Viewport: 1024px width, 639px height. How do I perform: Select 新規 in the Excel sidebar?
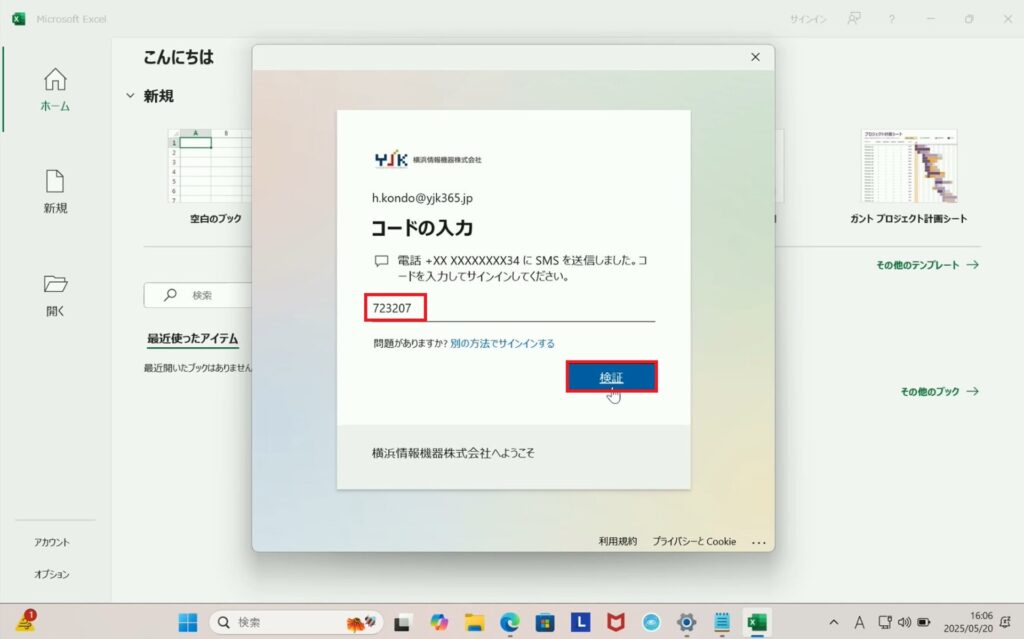coord(55,191)
